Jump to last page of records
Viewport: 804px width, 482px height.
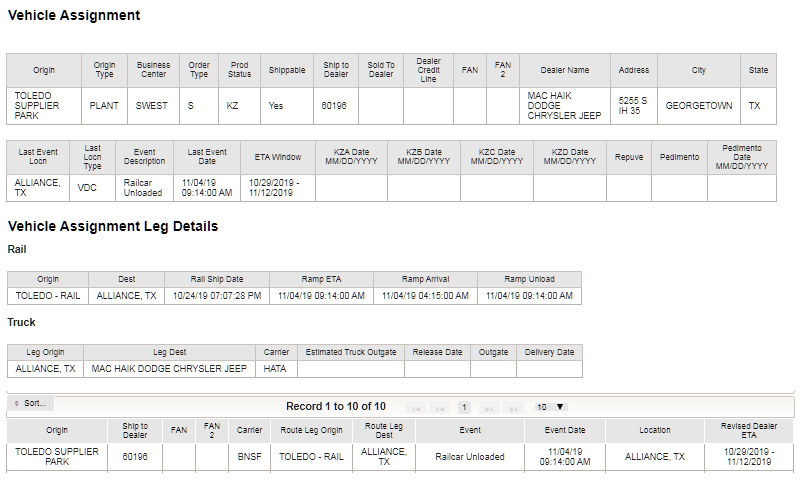(513, 408)
